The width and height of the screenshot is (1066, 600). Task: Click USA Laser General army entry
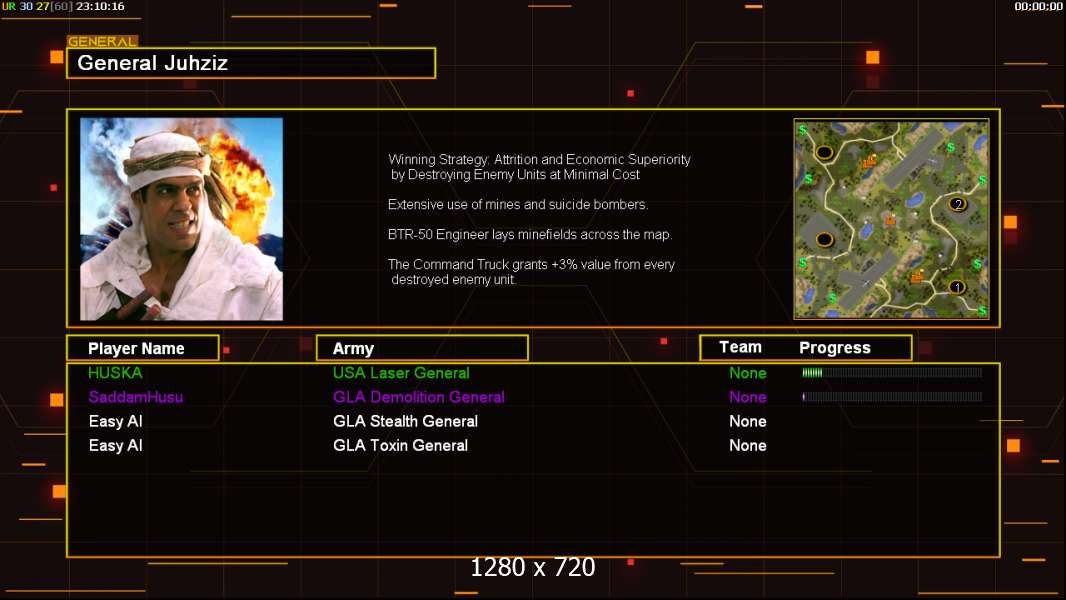(401, 373)
